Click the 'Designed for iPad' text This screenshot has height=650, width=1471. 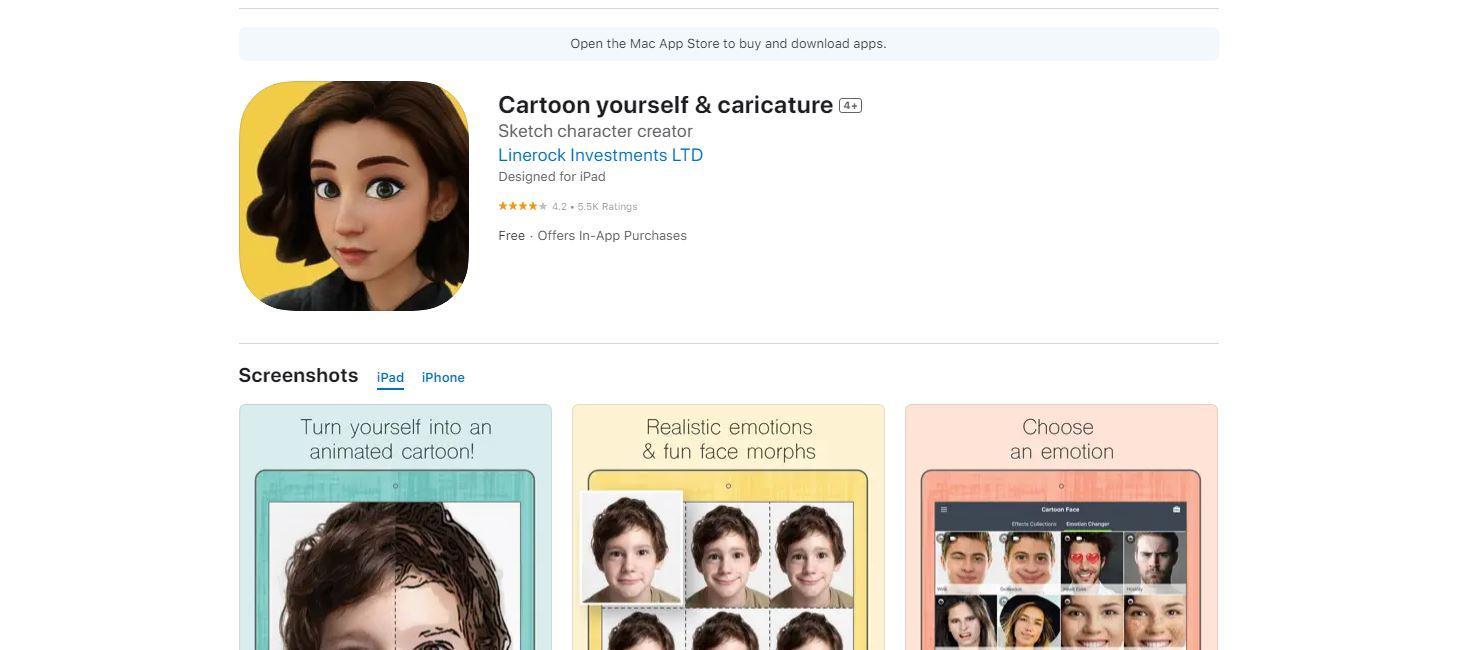tap(552, 177)
